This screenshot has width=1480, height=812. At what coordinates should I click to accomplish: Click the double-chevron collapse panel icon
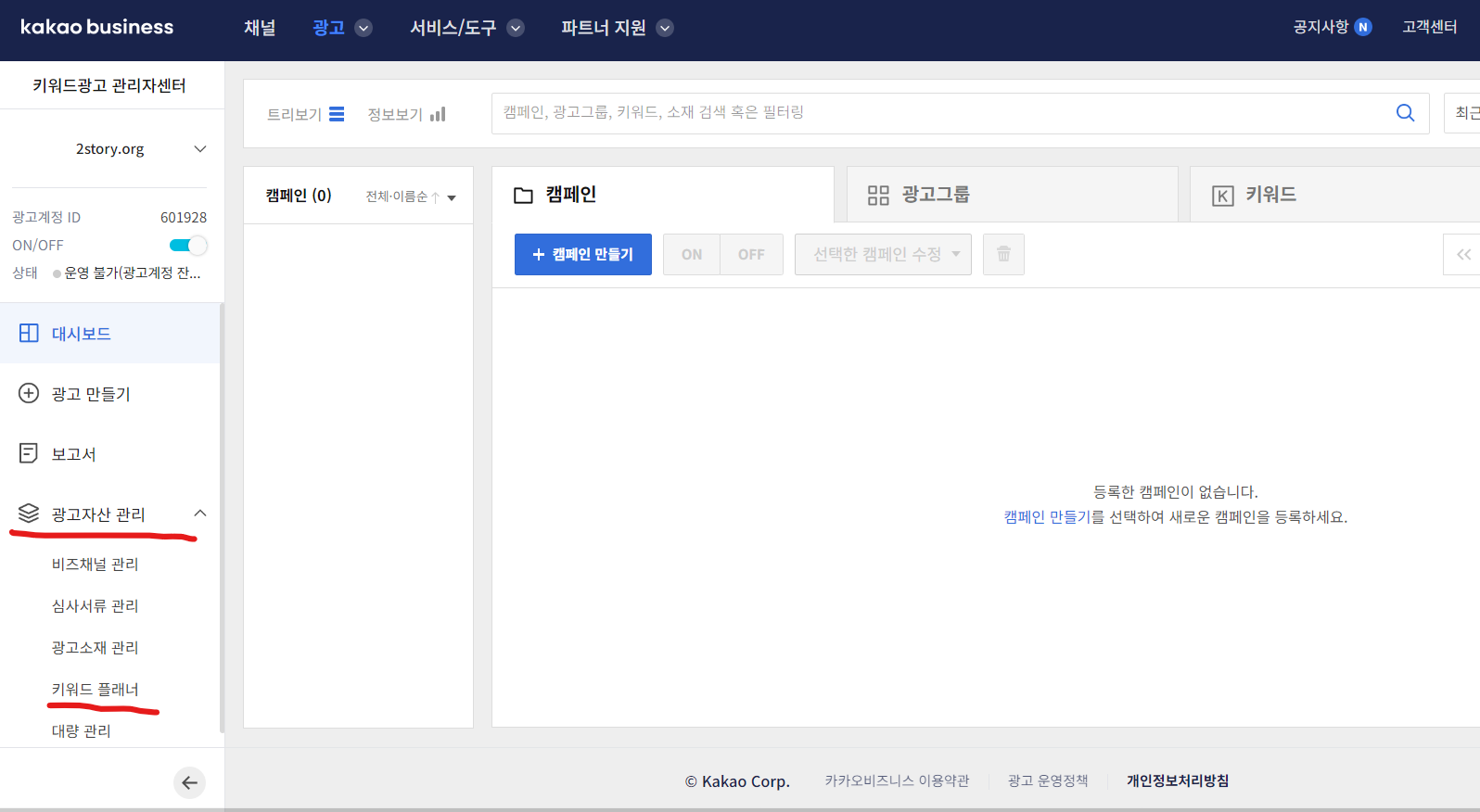click(x=1463, y=254)
